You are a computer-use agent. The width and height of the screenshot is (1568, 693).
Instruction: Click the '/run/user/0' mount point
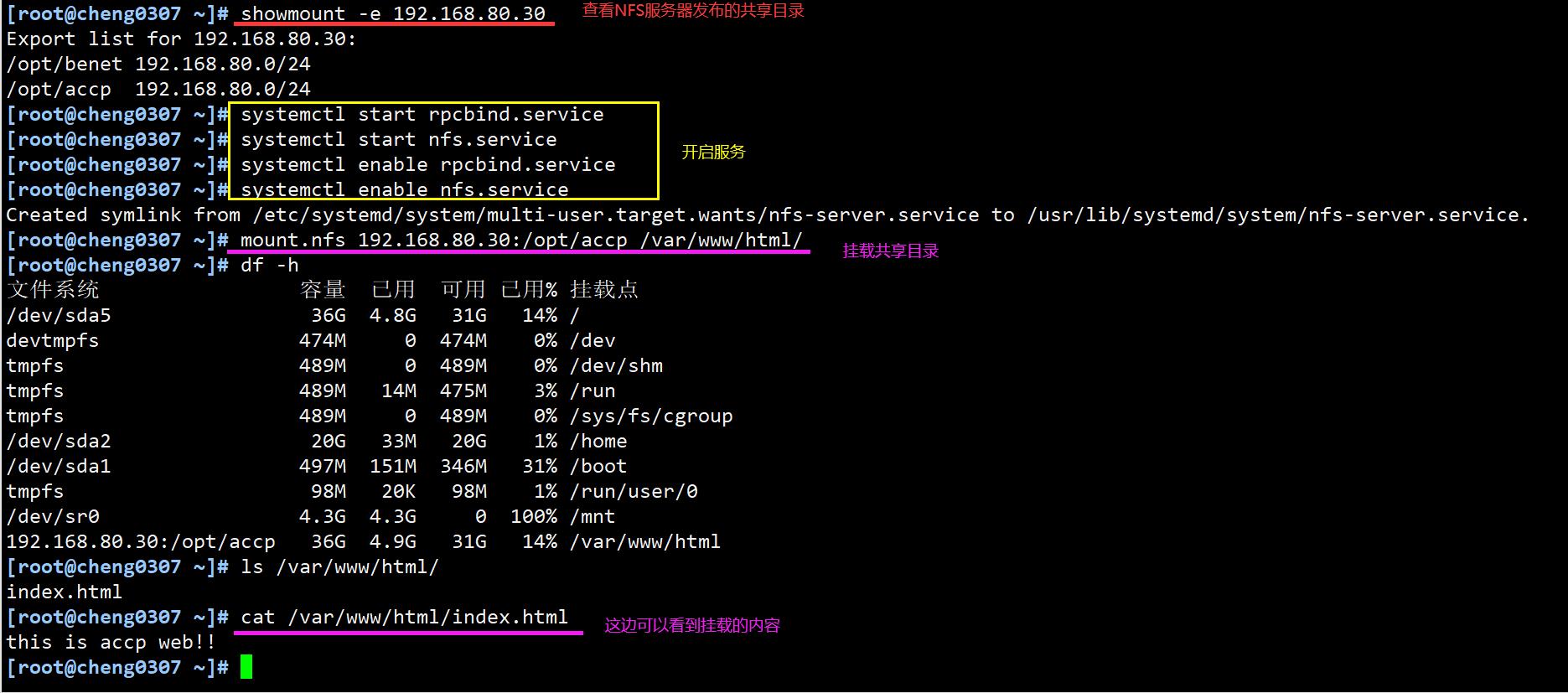[x=634, y=491]
